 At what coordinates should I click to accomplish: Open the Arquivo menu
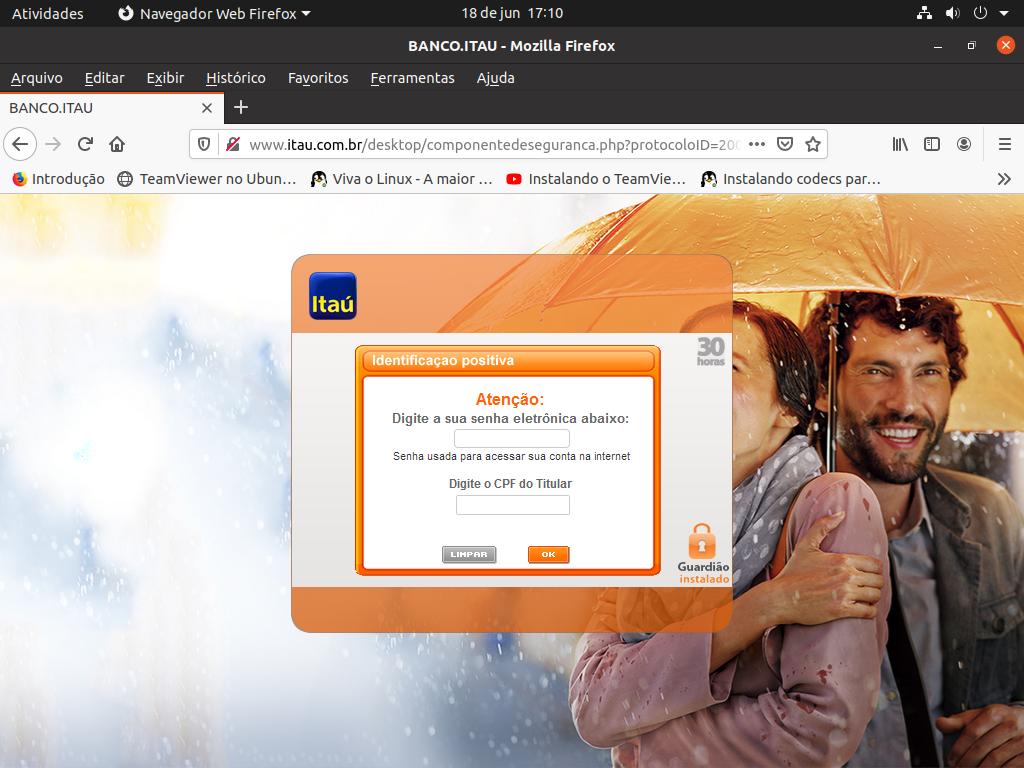pos(37,78)
